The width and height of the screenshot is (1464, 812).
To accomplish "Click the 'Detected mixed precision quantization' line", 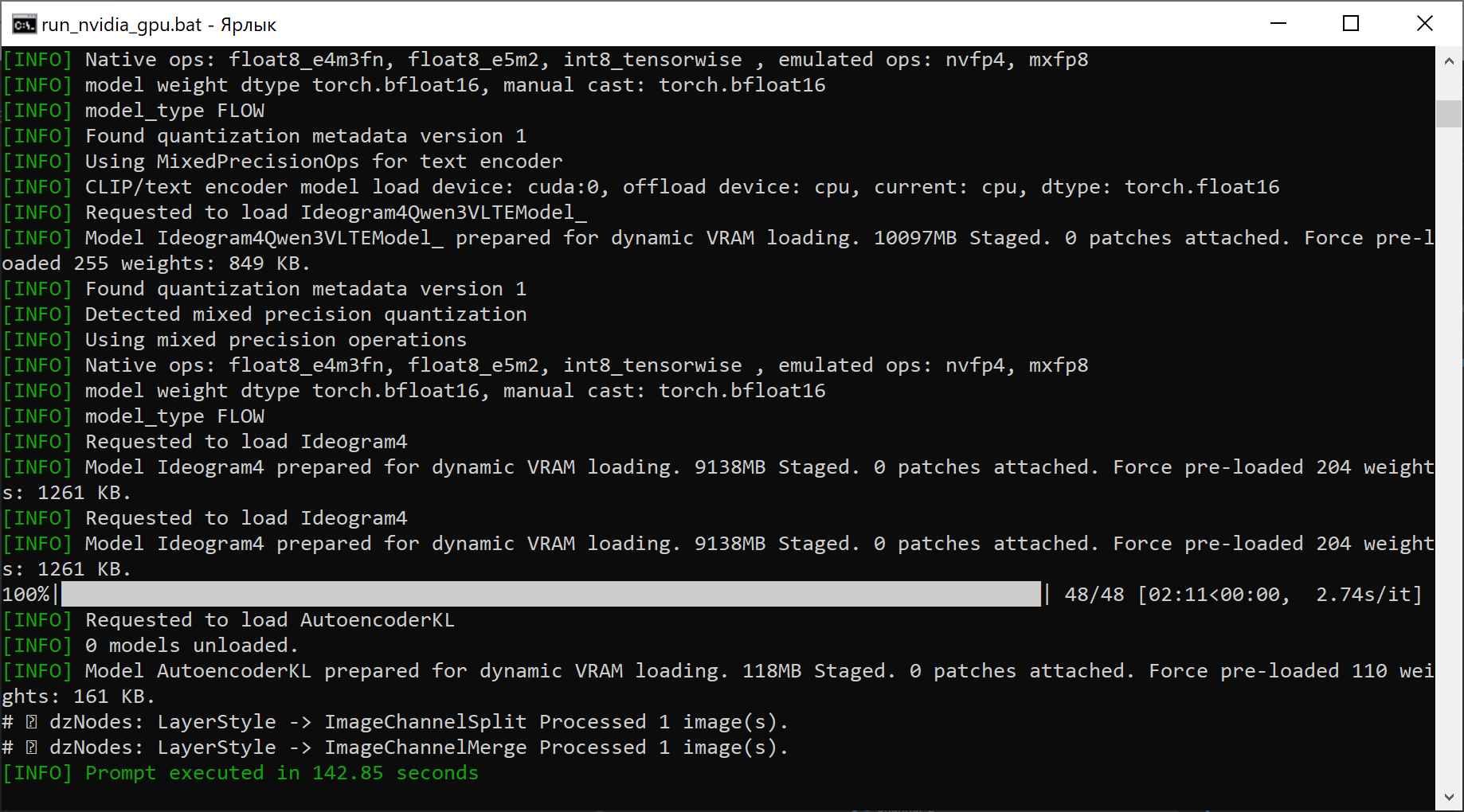I will point(264,314).
